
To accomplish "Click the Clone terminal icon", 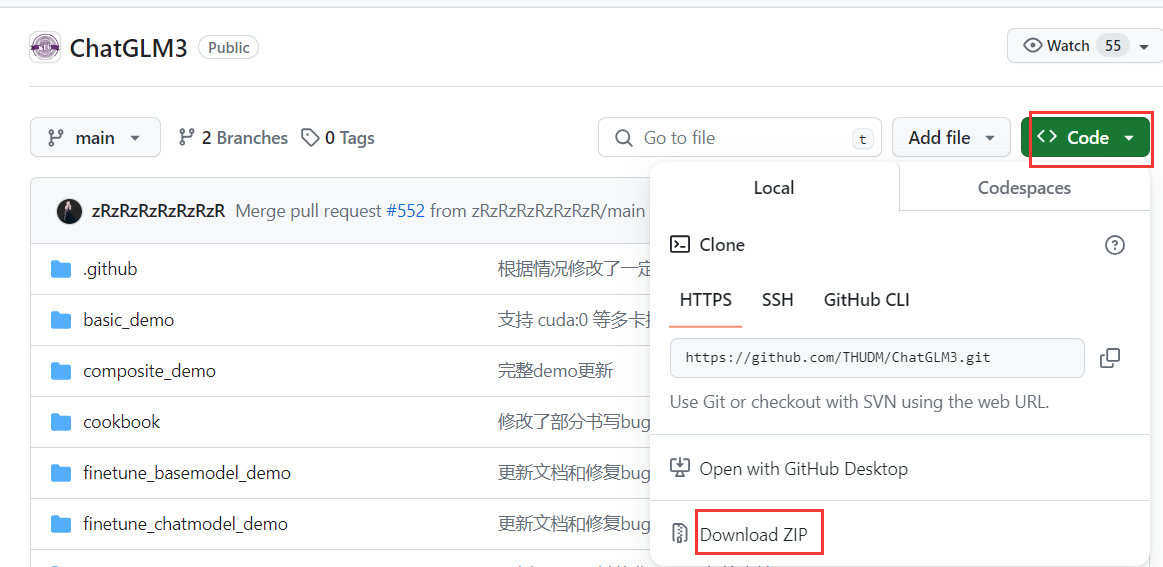I will [x=679, y=245].
